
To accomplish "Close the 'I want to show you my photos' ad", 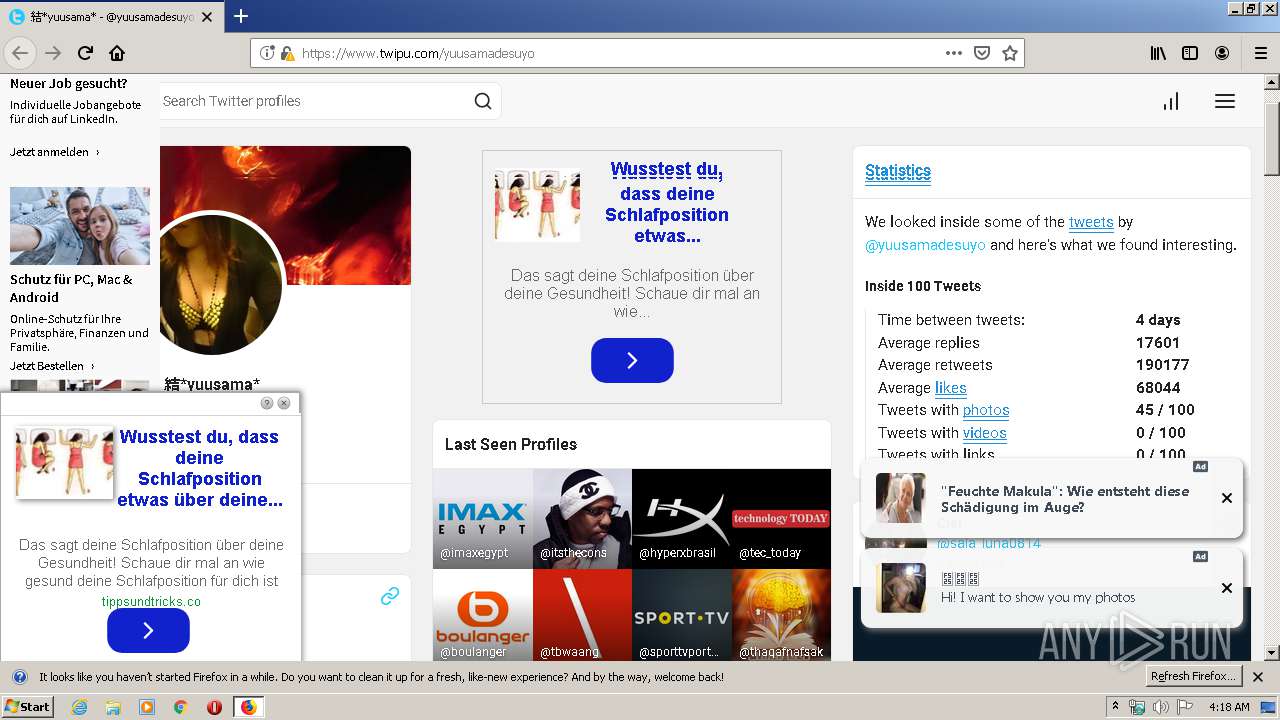I will pyautogui.click(x=1227, y=588).
